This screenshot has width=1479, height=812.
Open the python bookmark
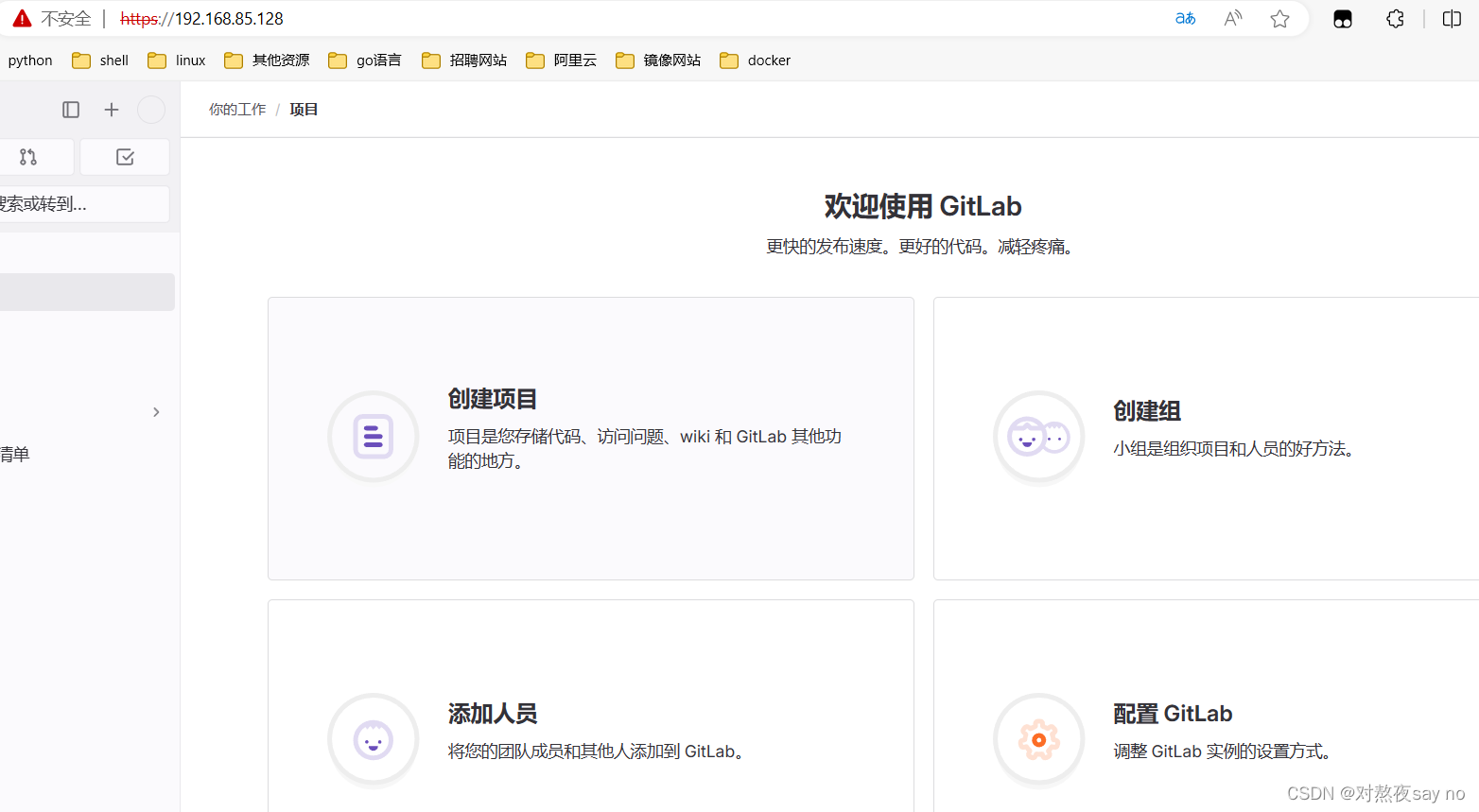pyautogui.click(x=30, y=60)
